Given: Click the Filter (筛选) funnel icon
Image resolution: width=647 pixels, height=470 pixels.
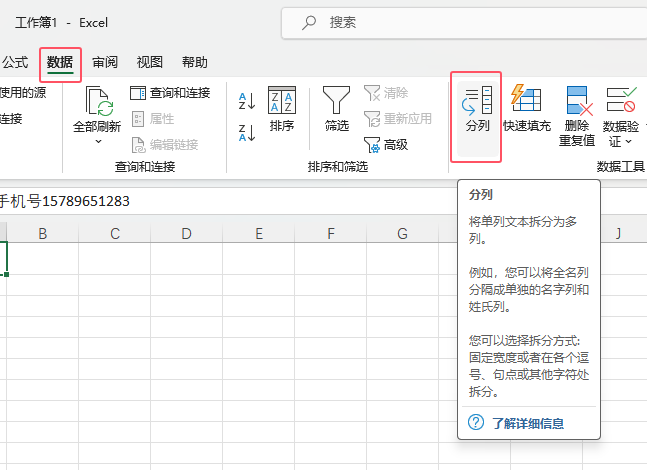Looking at the screenshot, I should click(x=336, y=100).
